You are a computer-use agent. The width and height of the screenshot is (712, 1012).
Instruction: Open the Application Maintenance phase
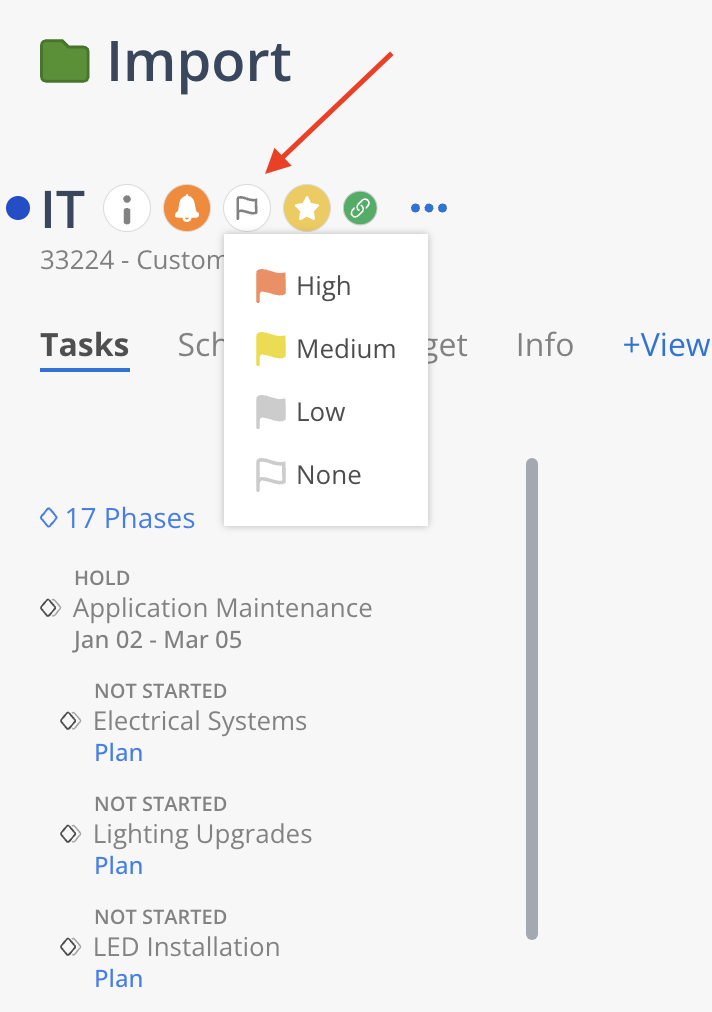click(x=222, y=608)
